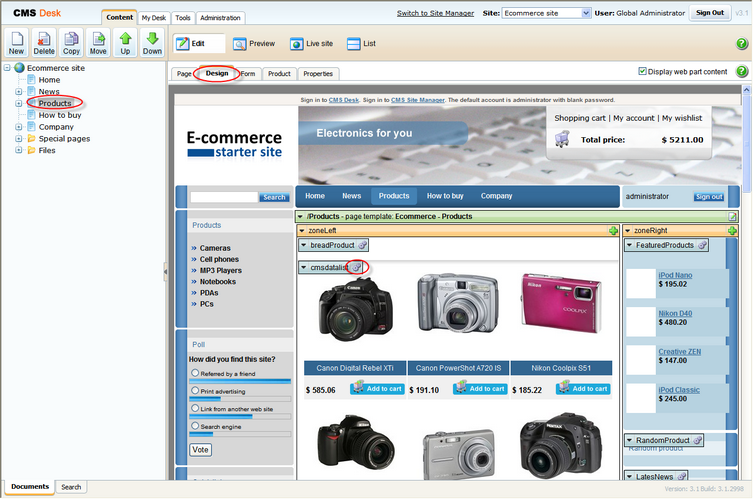The image size is (753, 499).
Task: Click shopping cart icon near Total price
Action: click(x=562, y=139)
